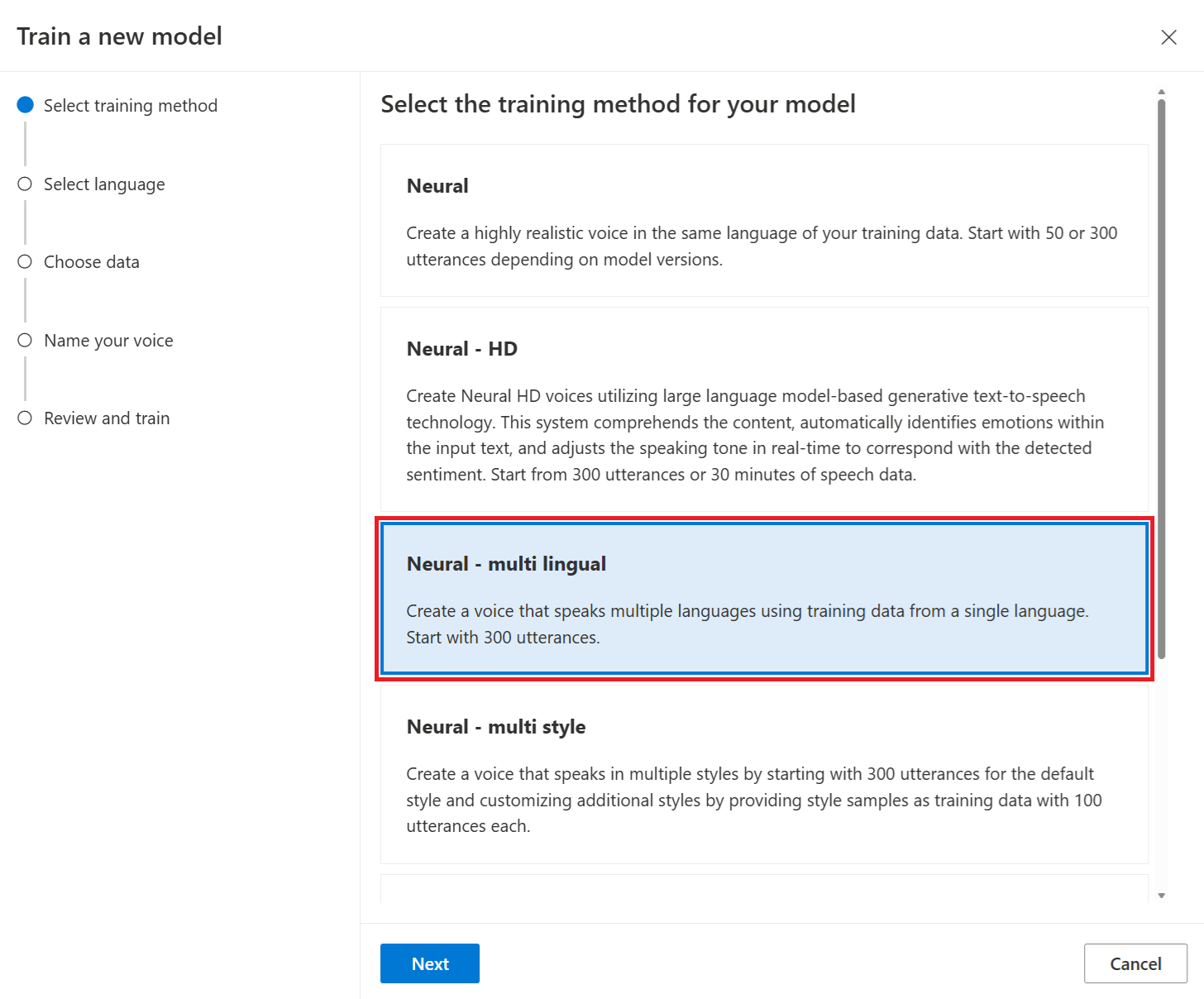Image resolution: width=1204 pixels, height=999 pixels.
Task: Open the Review and train step label
Action: [107, 418]
